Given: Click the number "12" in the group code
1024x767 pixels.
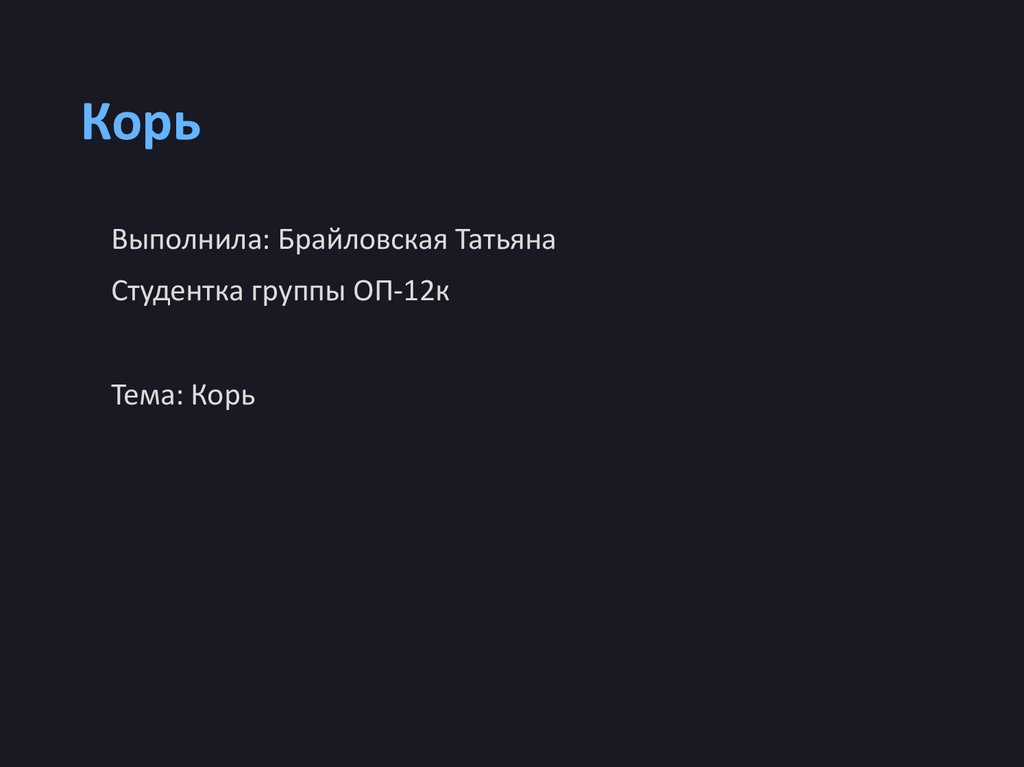Looking at the screenshot, I should 420,292.
